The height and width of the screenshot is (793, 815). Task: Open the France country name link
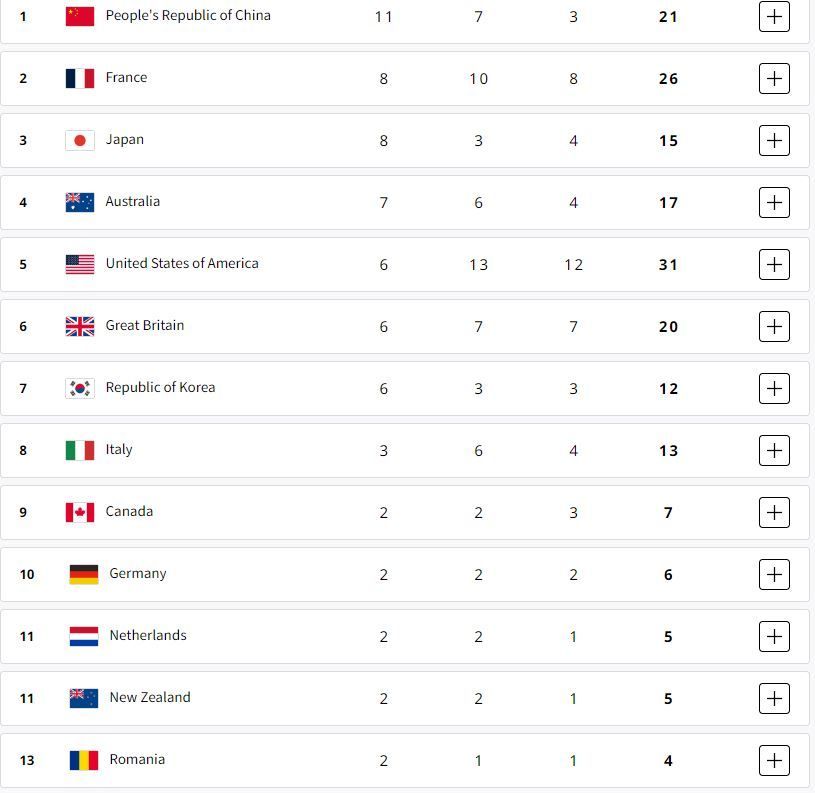tap(126, 77)
